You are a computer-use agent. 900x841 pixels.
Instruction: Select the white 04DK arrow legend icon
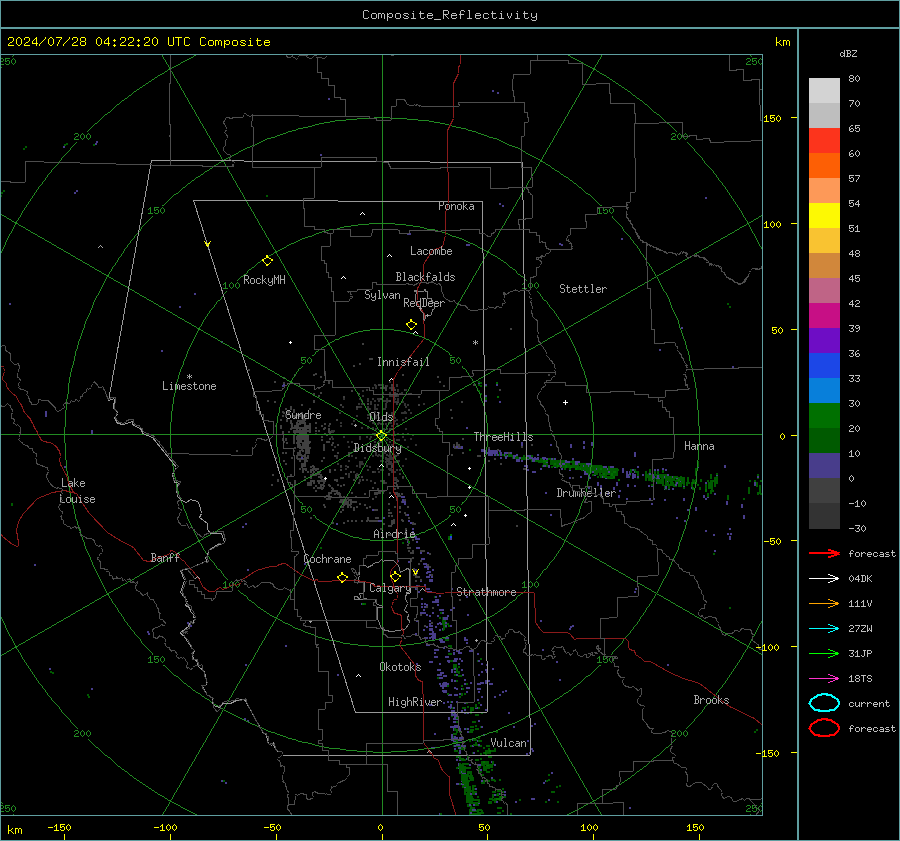click(x=824, y=578)
